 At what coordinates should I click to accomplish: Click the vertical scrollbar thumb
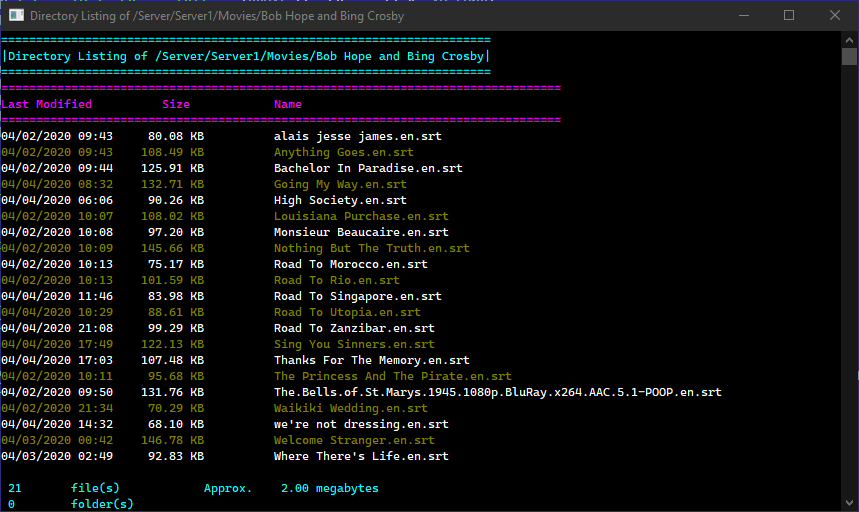point(849,57)
